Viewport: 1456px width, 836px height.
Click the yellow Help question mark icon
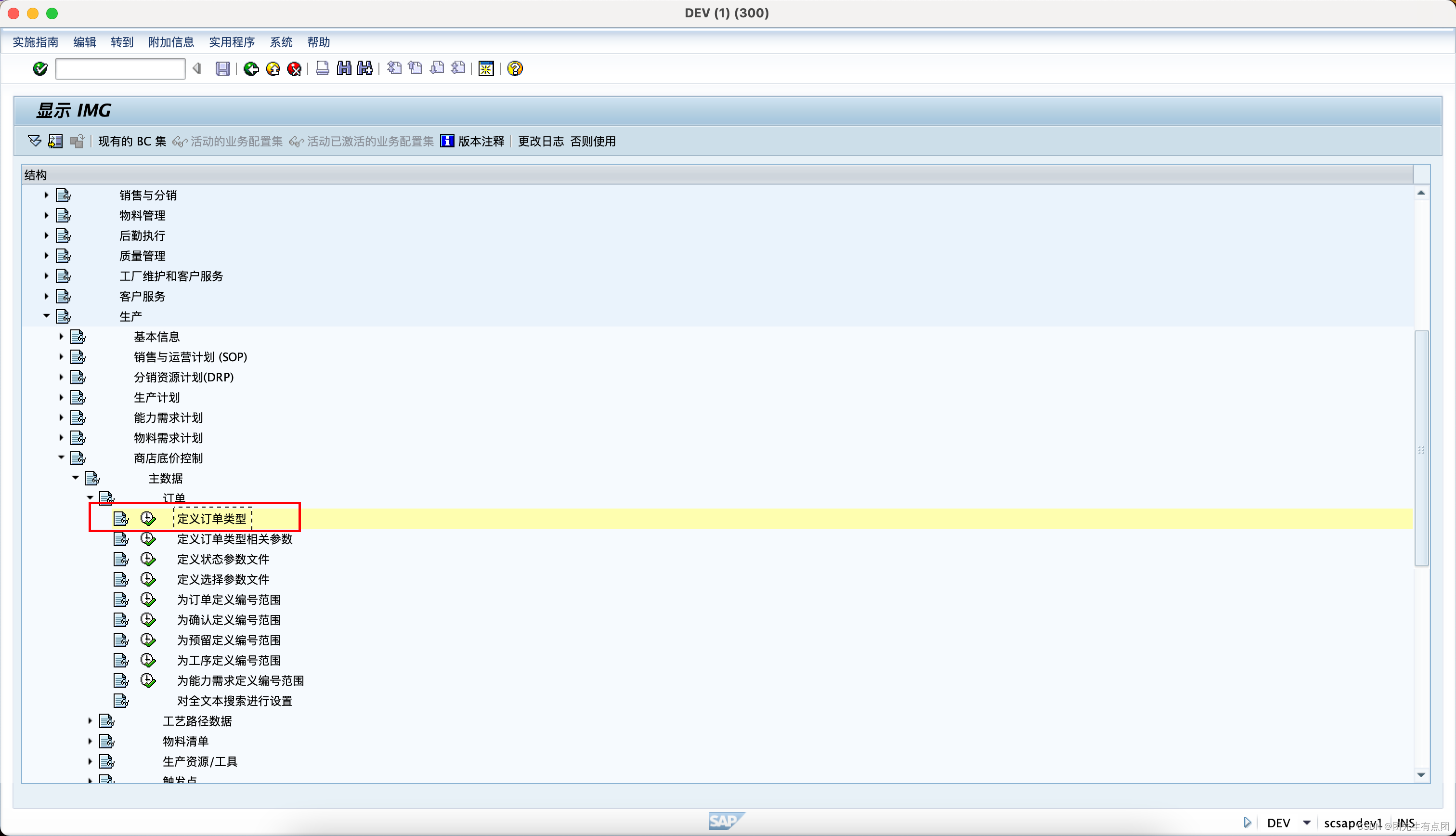point(515,69)
